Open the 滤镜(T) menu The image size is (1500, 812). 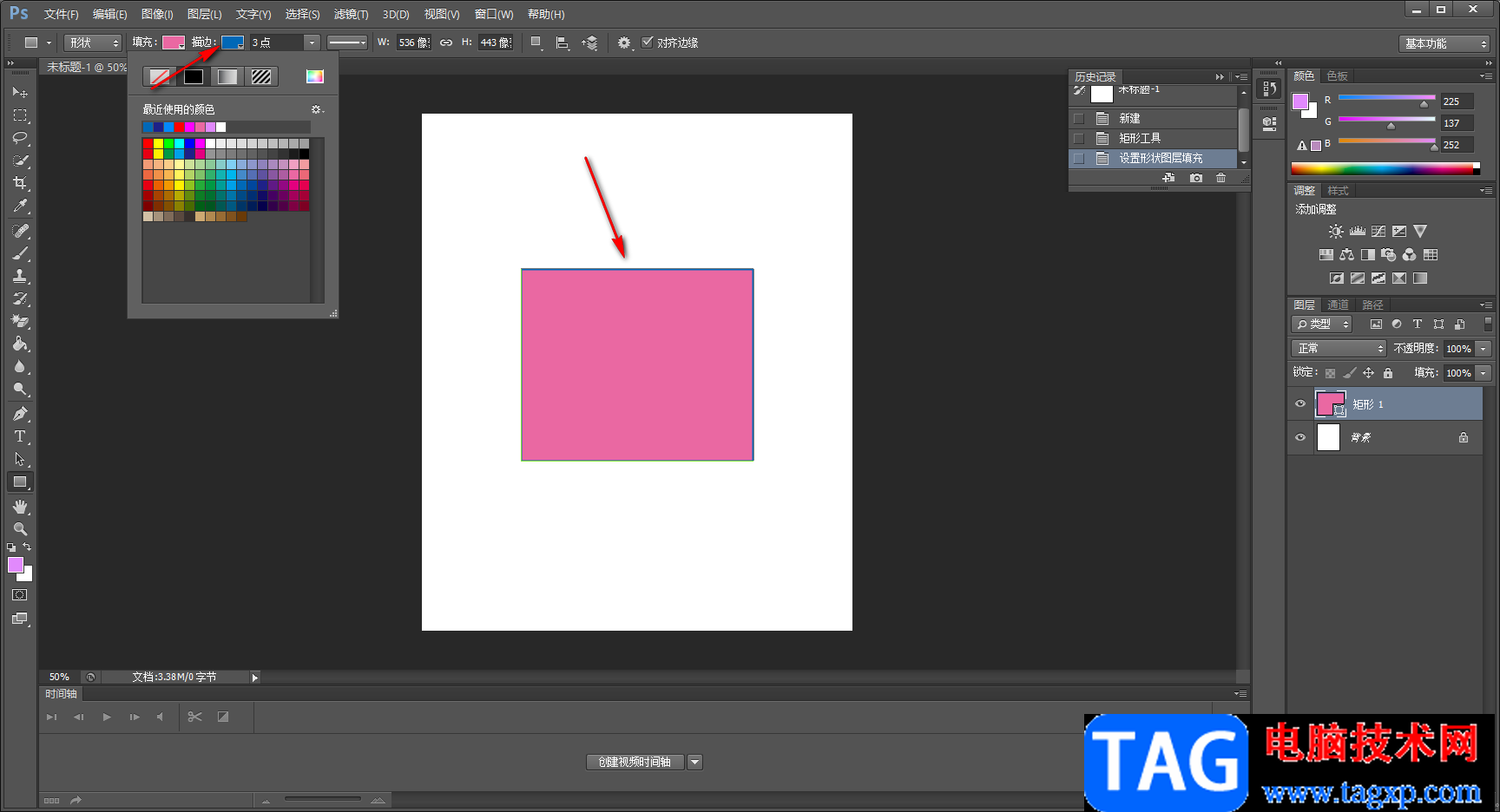pyautogui.click(x=351, y=14)
